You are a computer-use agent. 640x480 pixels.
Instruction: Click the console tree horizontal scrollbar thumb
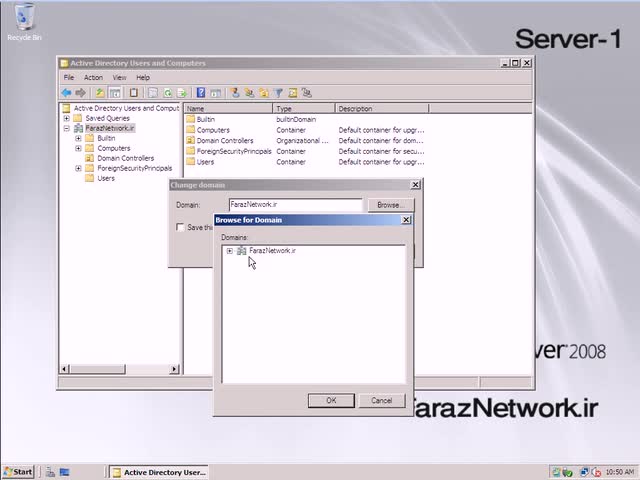click(97, 369)
